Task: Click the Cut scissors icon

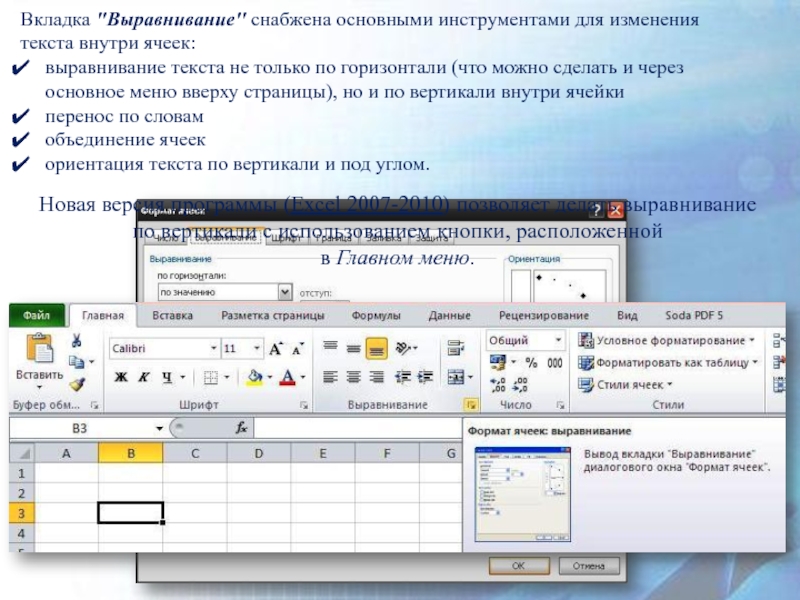Action: click(75, 342)
